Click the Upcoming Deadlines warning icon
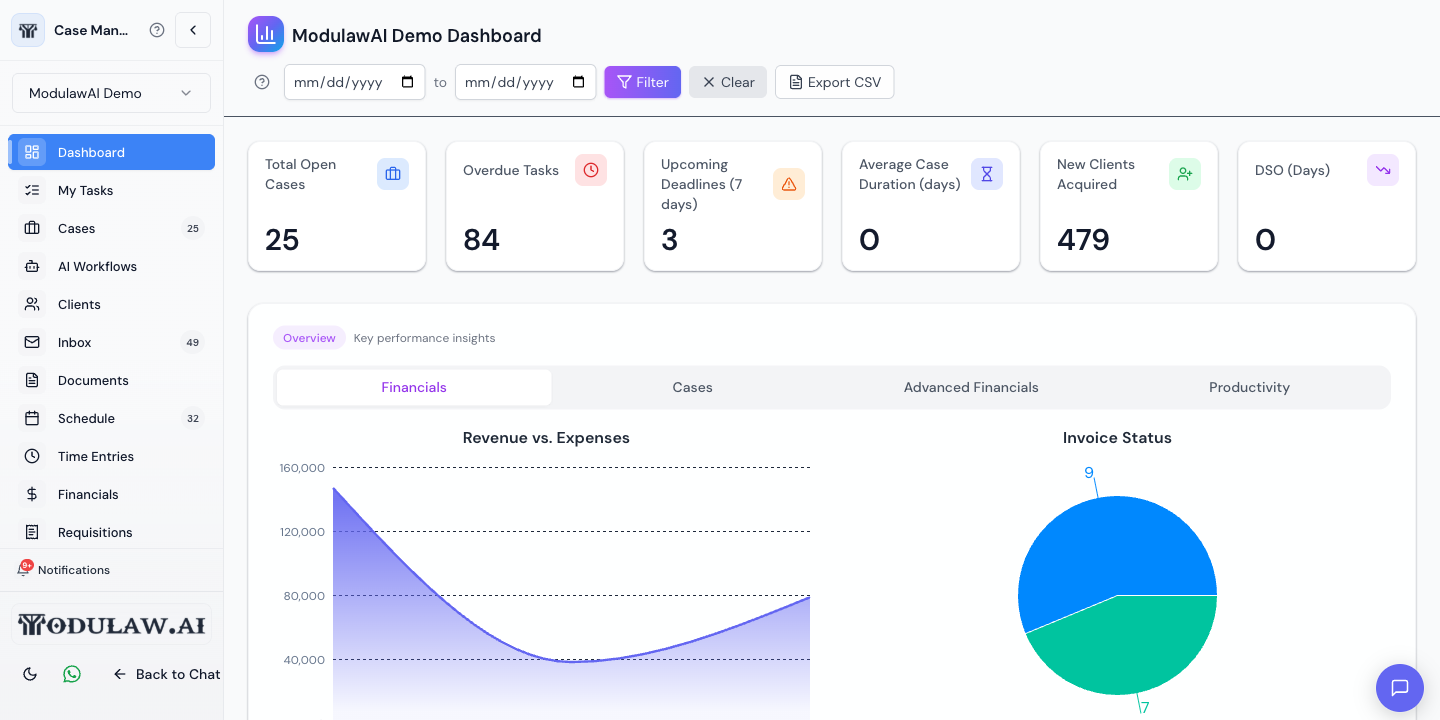1440x720 pixels. tap(789, 184)
